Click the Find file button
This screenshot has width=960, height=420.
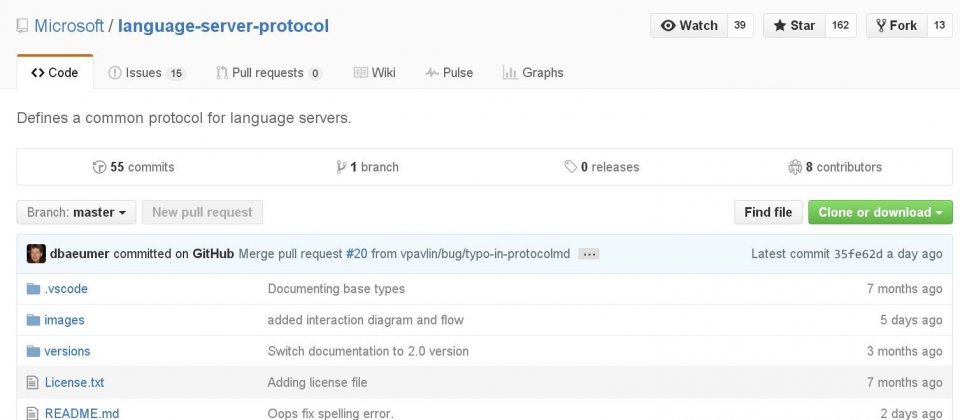tap(768, 212)
